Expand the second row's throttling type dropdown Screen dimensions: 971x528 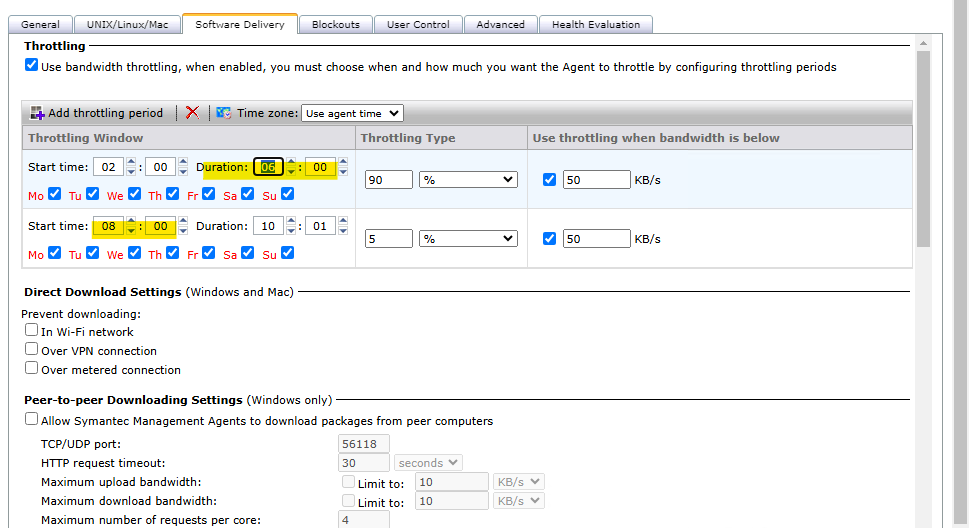click(468, 239)
